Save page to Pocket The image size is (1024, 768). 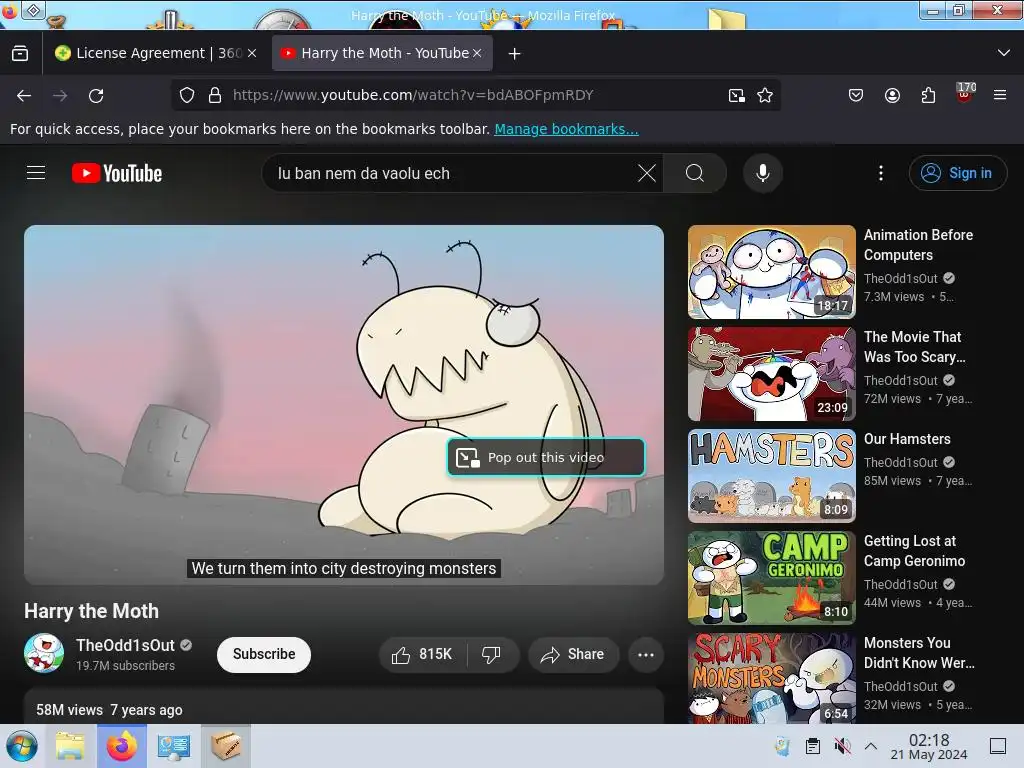(x=856, y=95)
